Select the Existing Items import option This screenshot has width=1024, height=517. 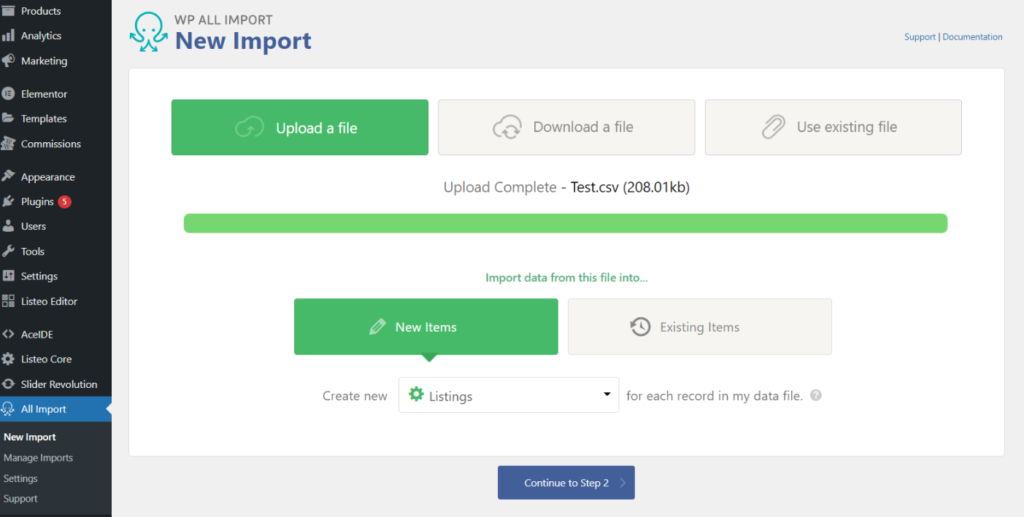(699, 327)
